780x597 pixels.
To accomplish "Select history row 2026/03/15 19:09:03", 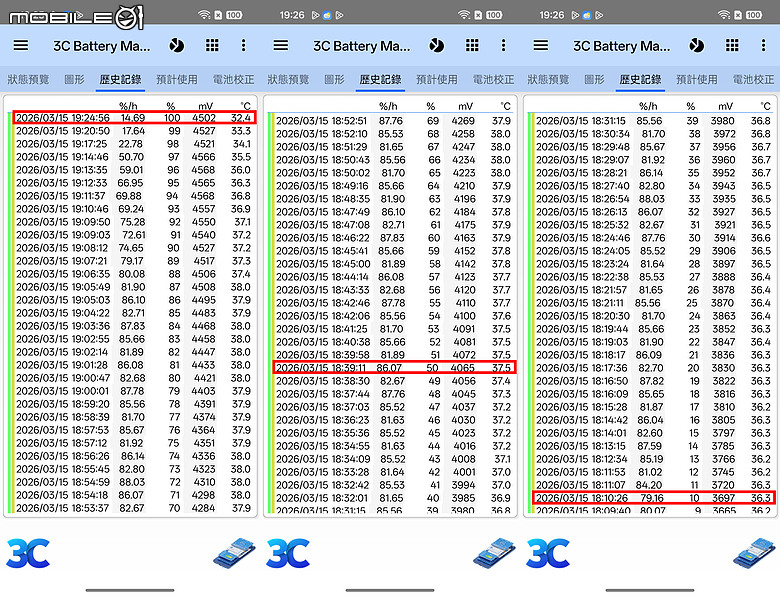I will click(x=134, y=235).
